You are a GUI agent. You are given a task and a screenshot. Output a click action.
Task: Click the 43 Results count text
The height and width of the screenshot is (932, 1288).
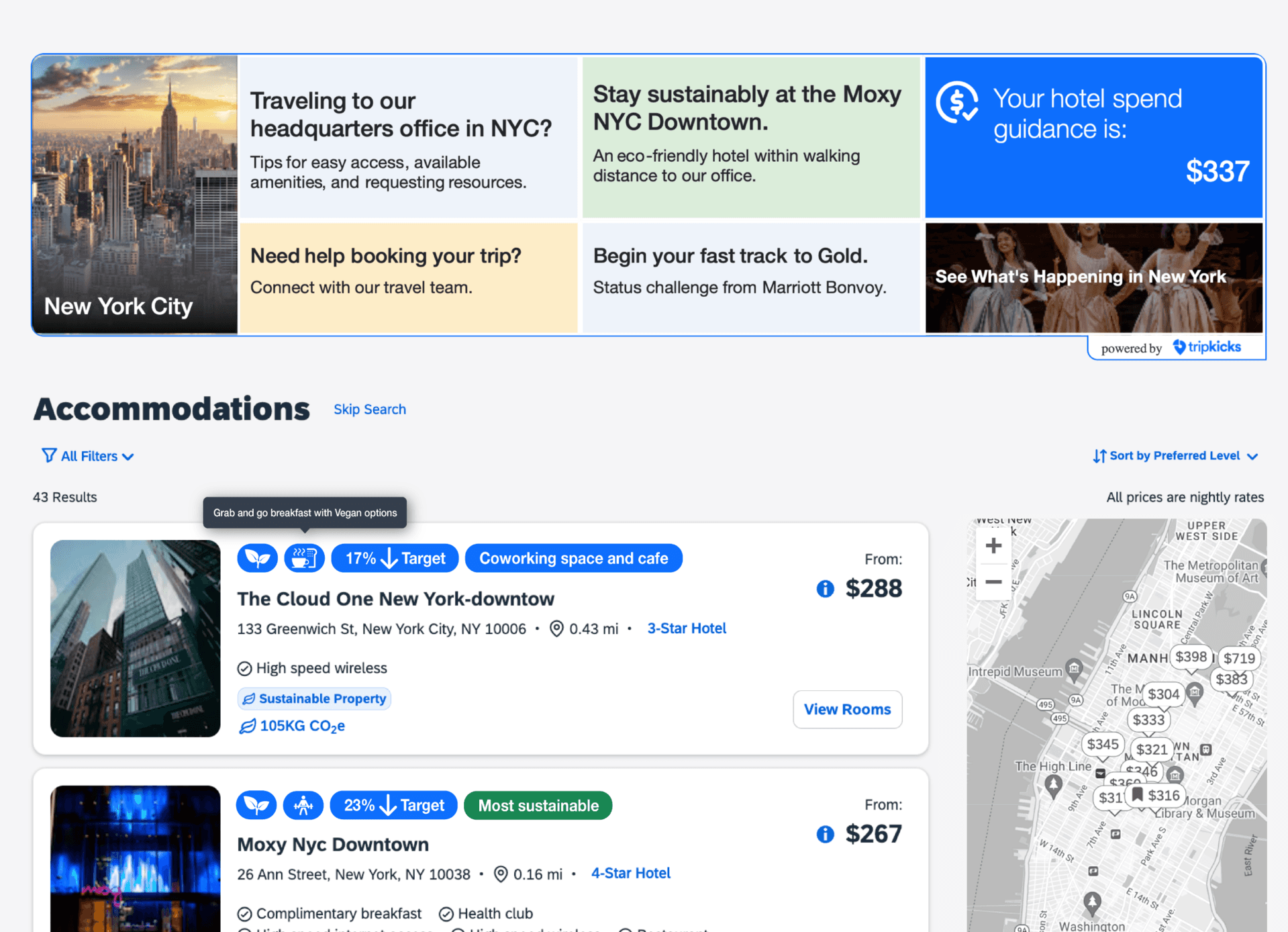[x=65, y=497]
